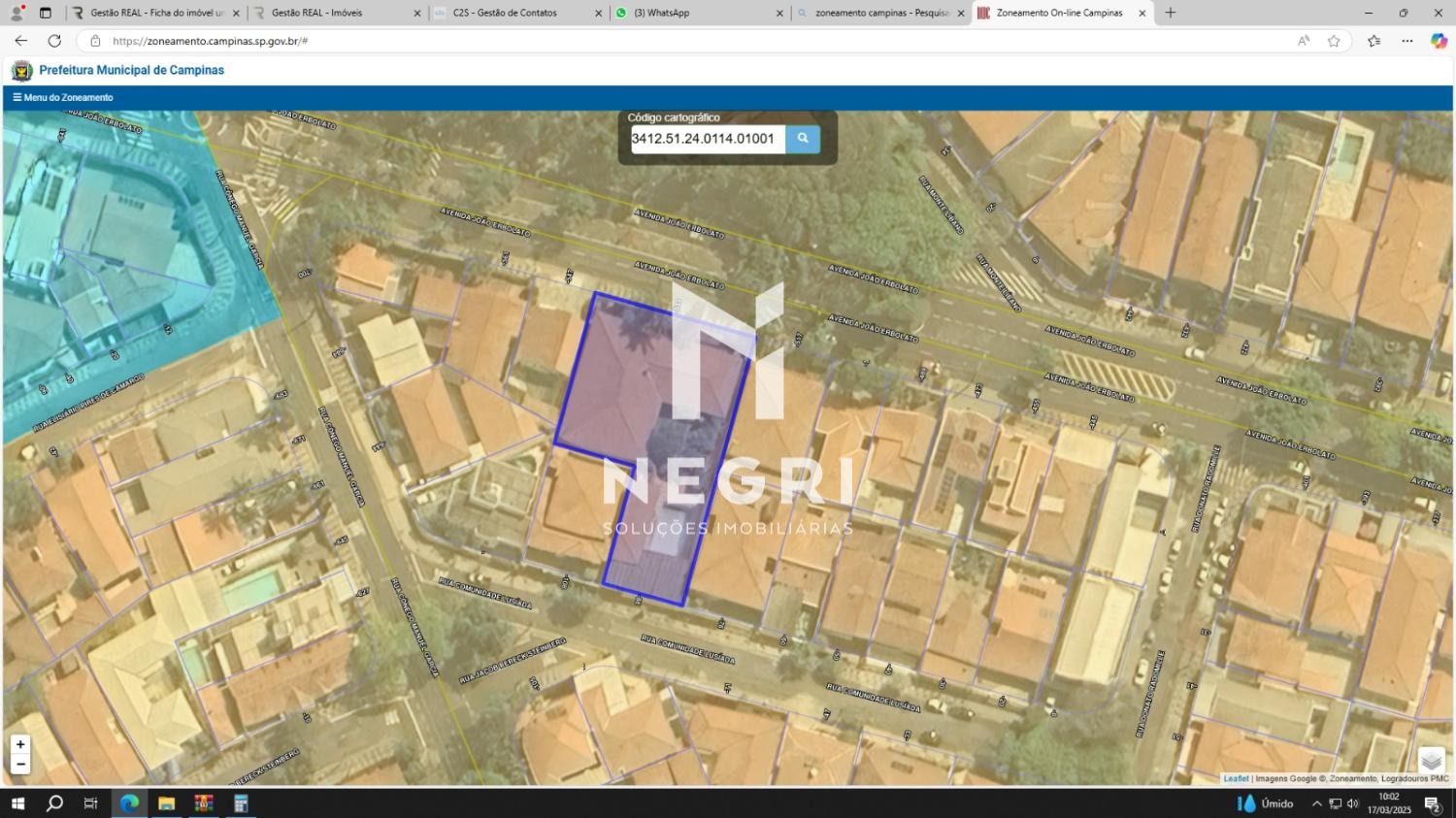Zoom in the map with plus button
The height and width of the screenshot is (818, 1456).
tap(20, 744)
